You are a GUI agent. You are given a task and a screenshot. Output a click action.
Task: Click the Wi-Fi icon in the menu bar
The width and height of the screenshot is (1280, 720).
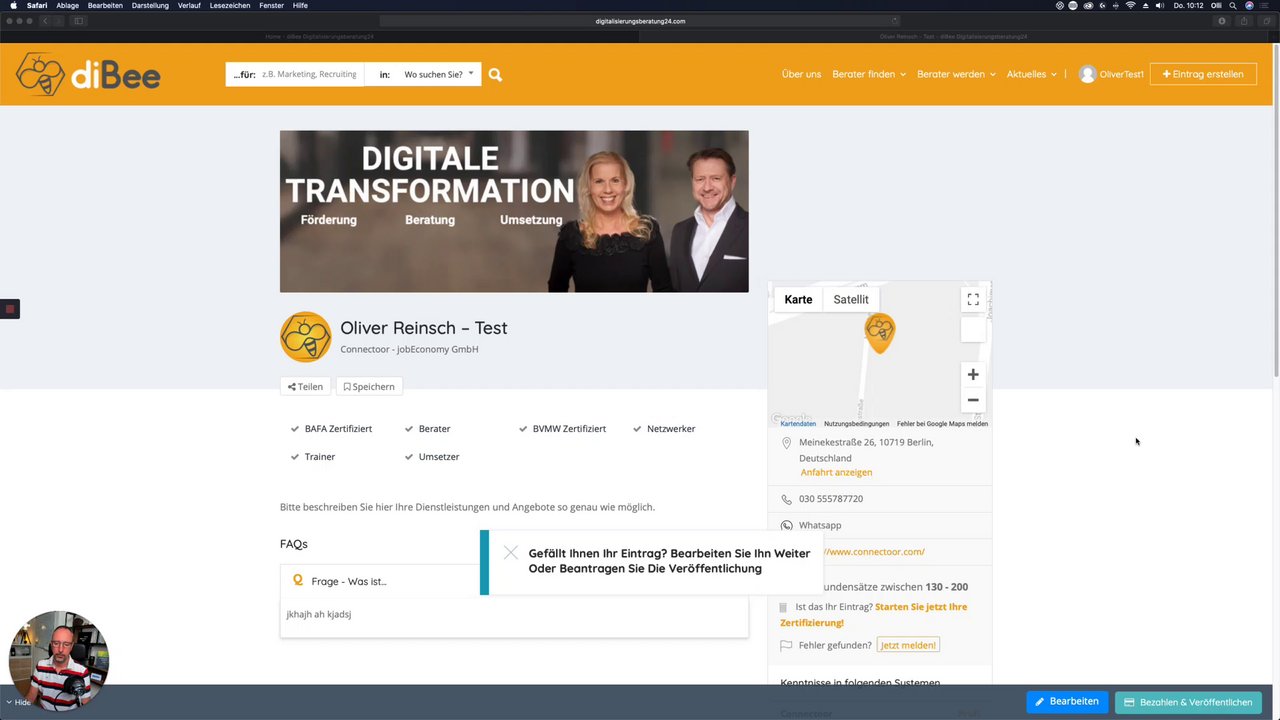(1131, 5)
